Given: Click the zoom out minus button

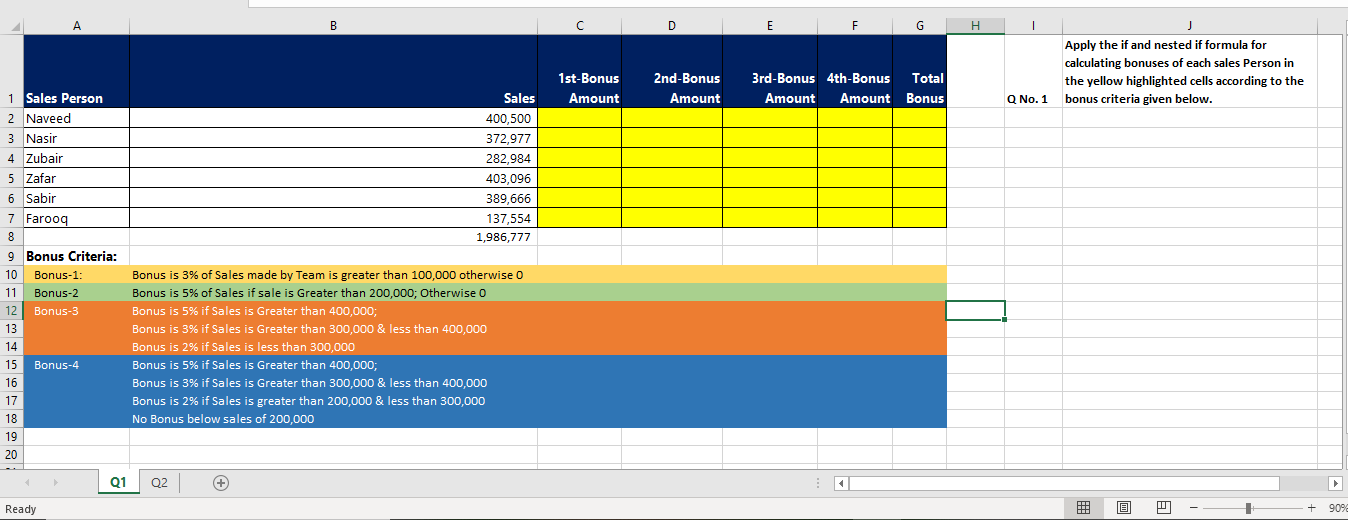Looking at the screenshot, I should pyautogui.click(x=1193, y=508).
